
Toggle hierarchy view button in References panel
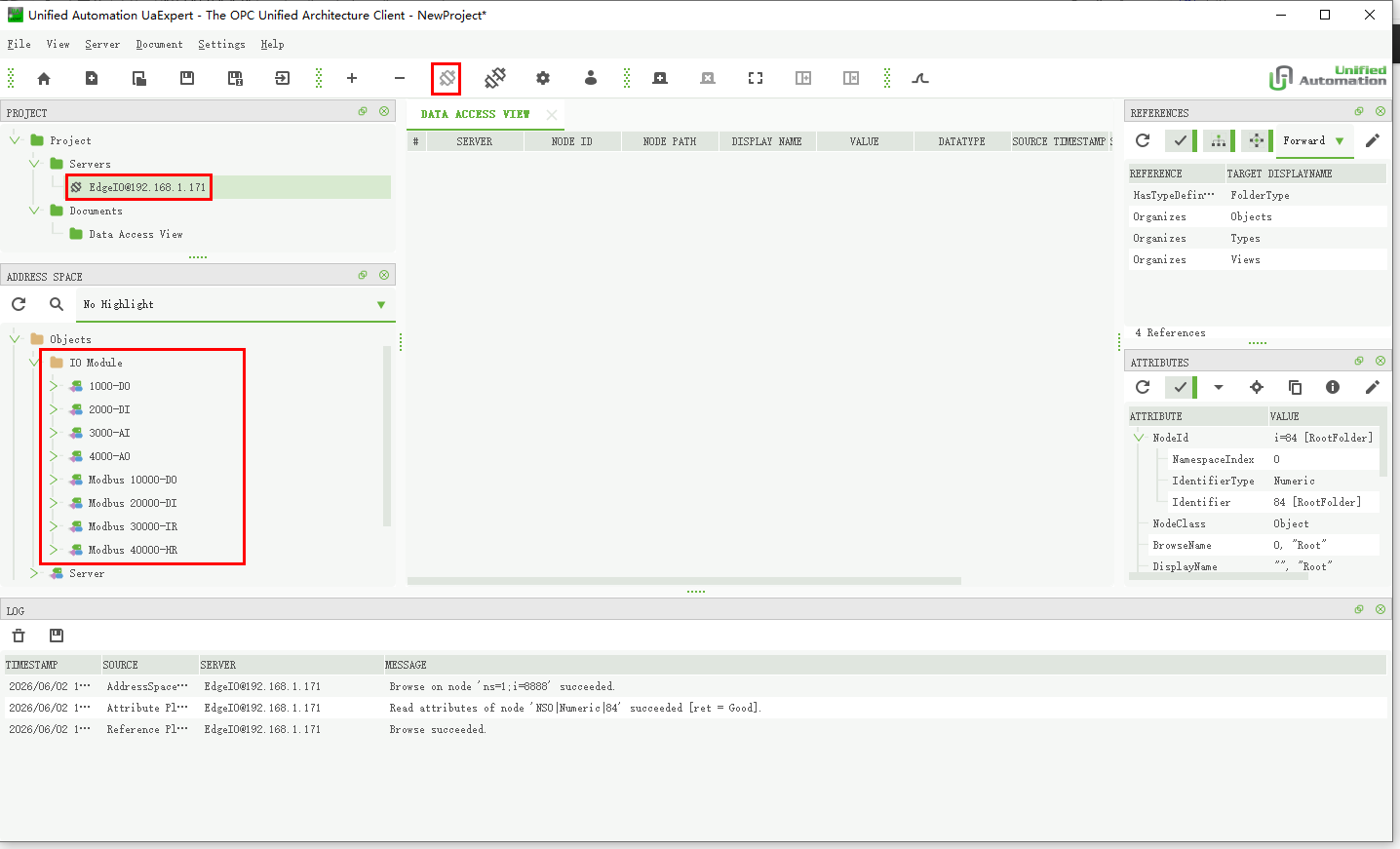click(x=1219, y=140)
